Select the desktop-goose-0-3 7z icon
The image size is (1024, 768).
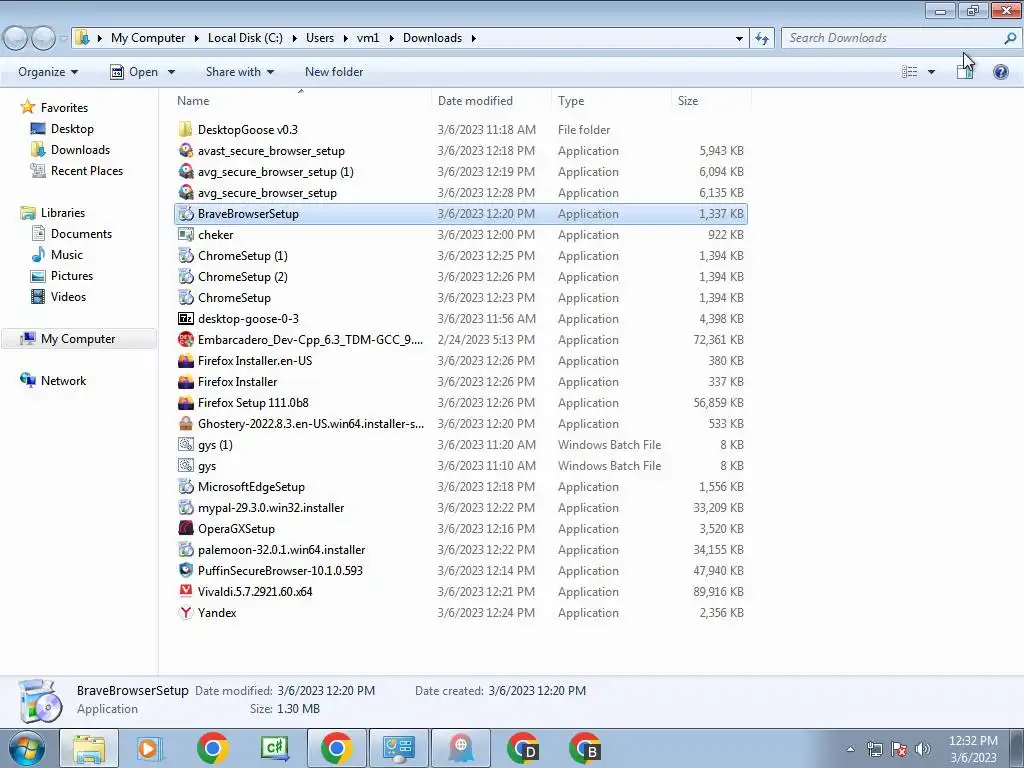click(x=186, y=319)
